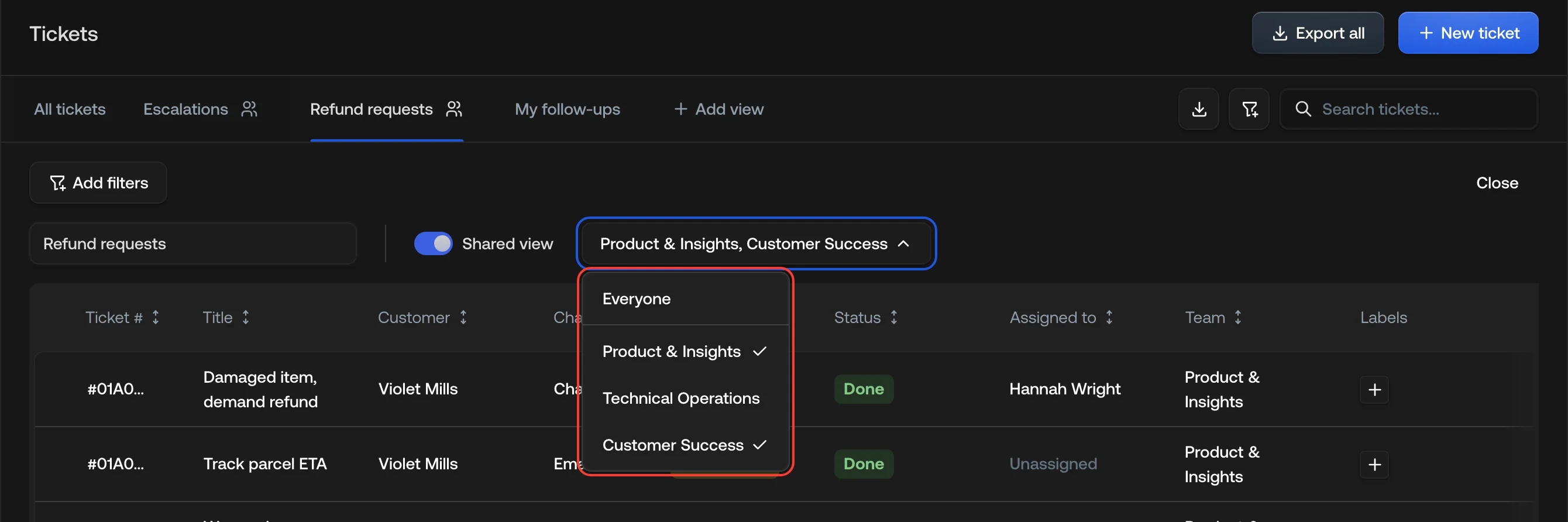This screenshot has width=1568, height=522.
Task: Create a New ticket
Action: click(x=1467, y=33)
